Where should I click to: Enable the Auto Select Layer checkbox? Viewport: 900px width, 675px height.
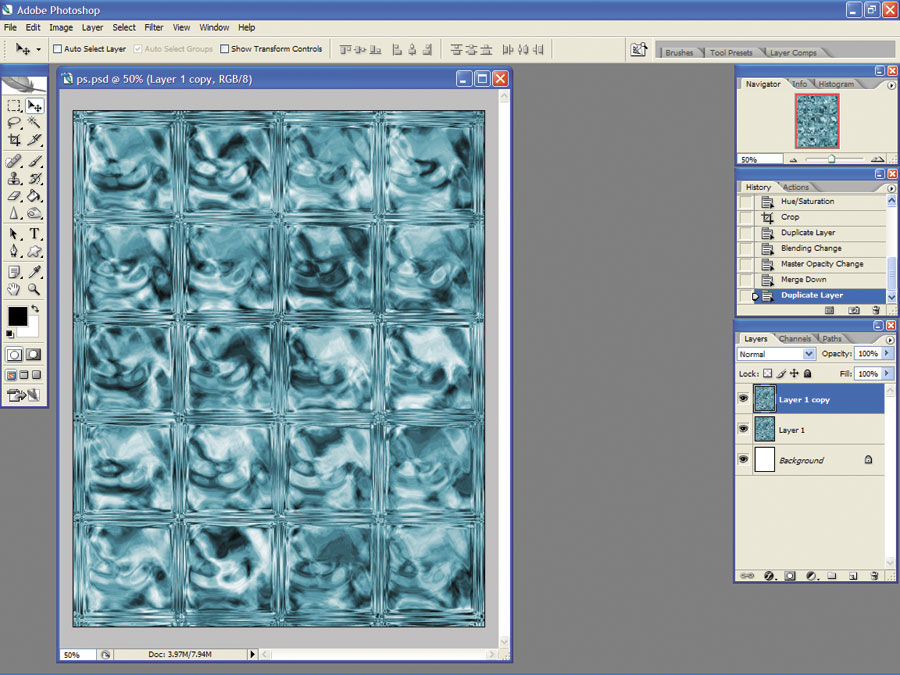57,49
